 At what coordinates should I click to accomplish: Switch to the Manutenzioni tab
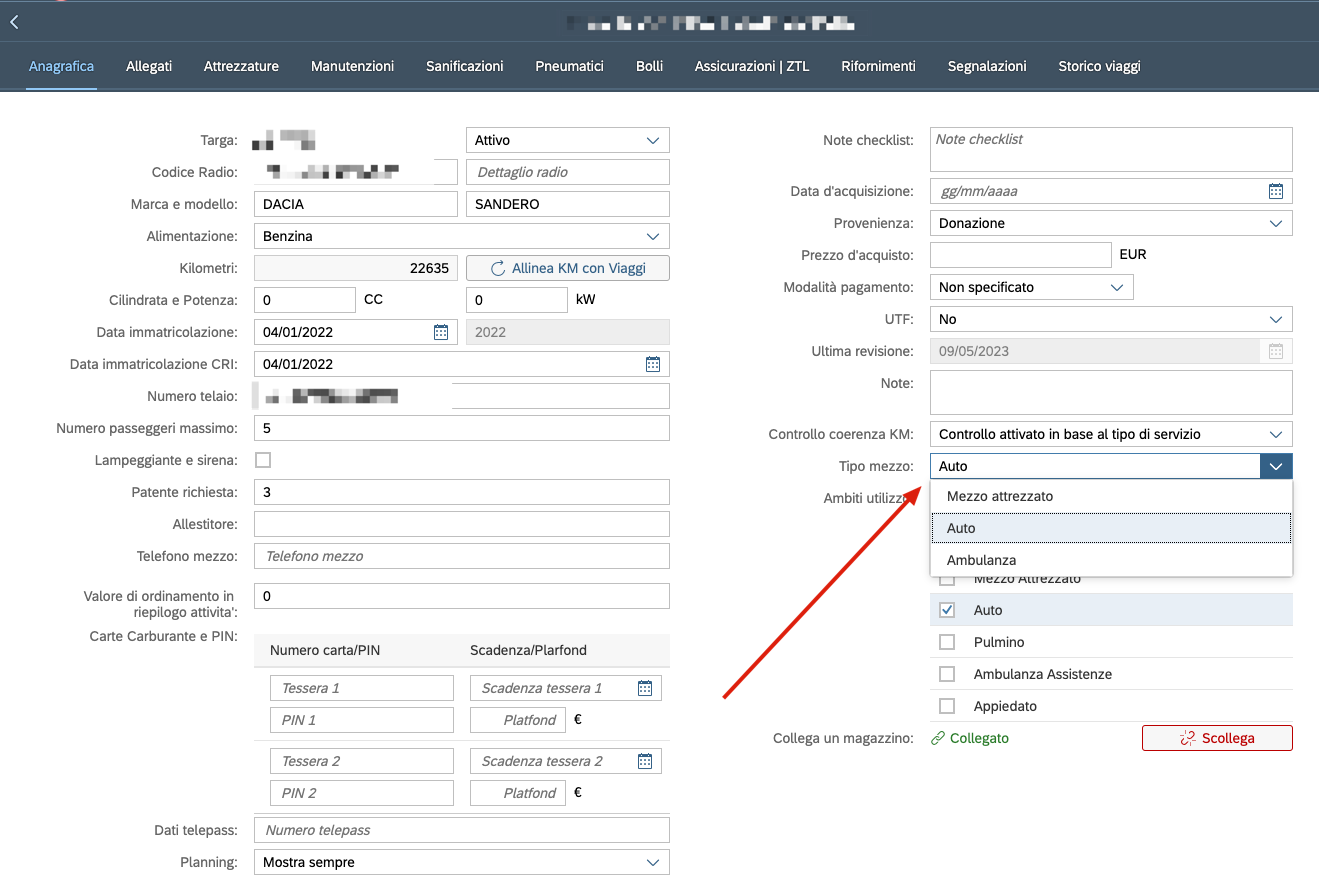click(352, 66)
